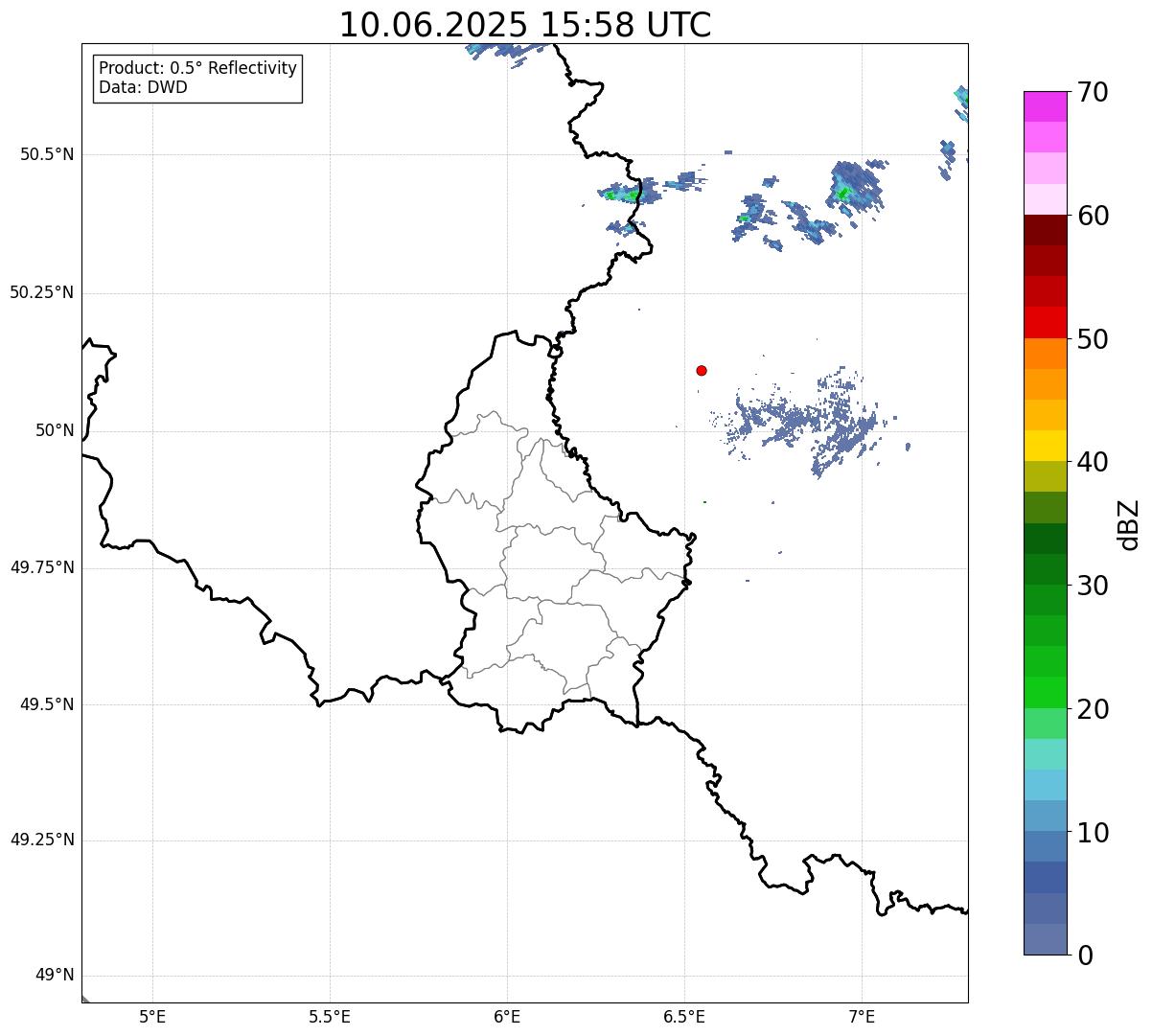Click the colorbar tick label 70
The image size is (1152, 1036).
point(1092,92)
